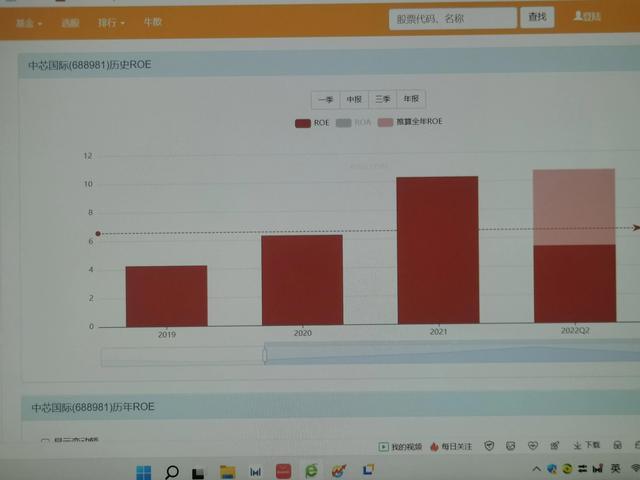
Task: Open File Explorer from the taskbar
Action: click(227, 472)
